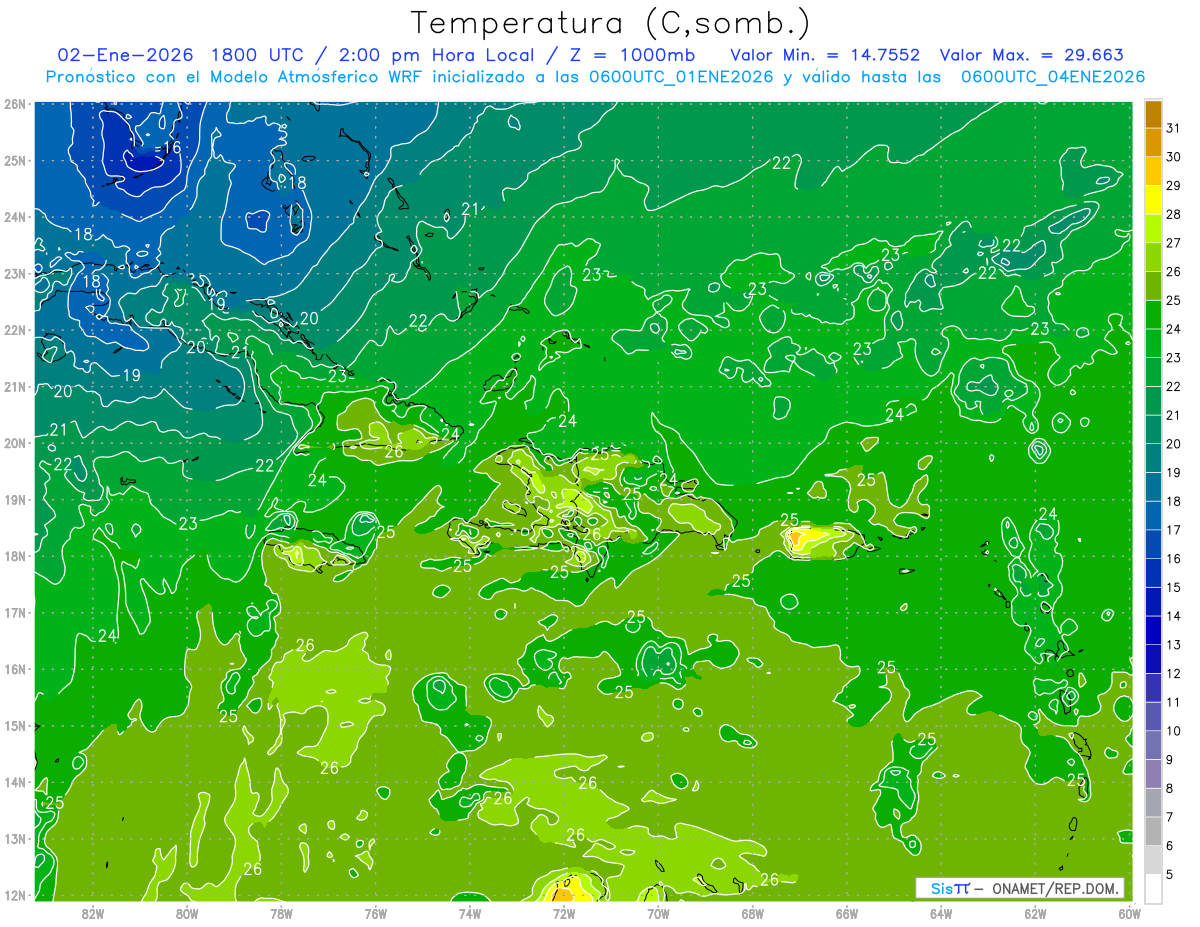Screen dimensions: 1200x927
Task: Click the "82W" longitude axis label
Action: point(93,913)
